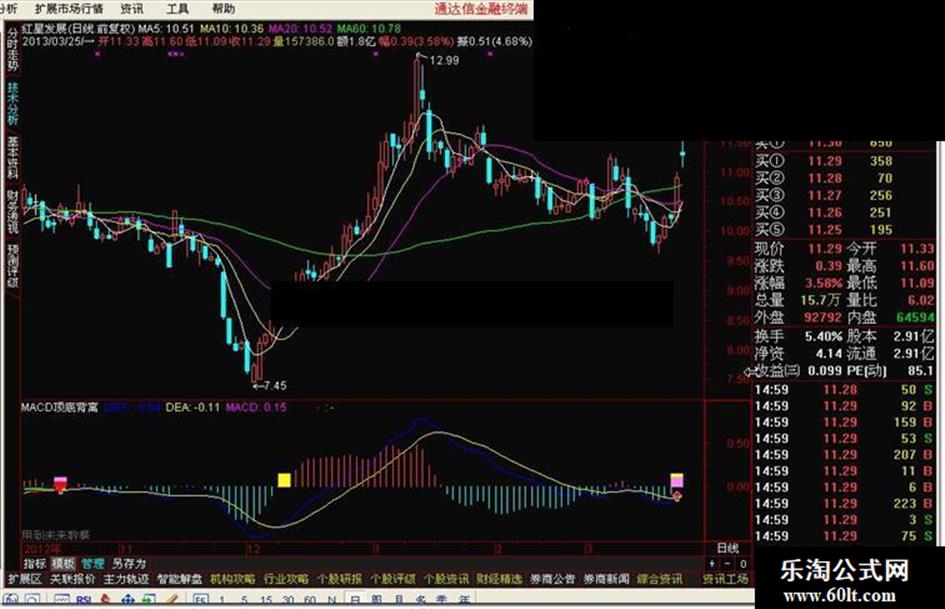Open the 扩展市场行情 menu
Screen dimensions: 945x609
[69, 8]
